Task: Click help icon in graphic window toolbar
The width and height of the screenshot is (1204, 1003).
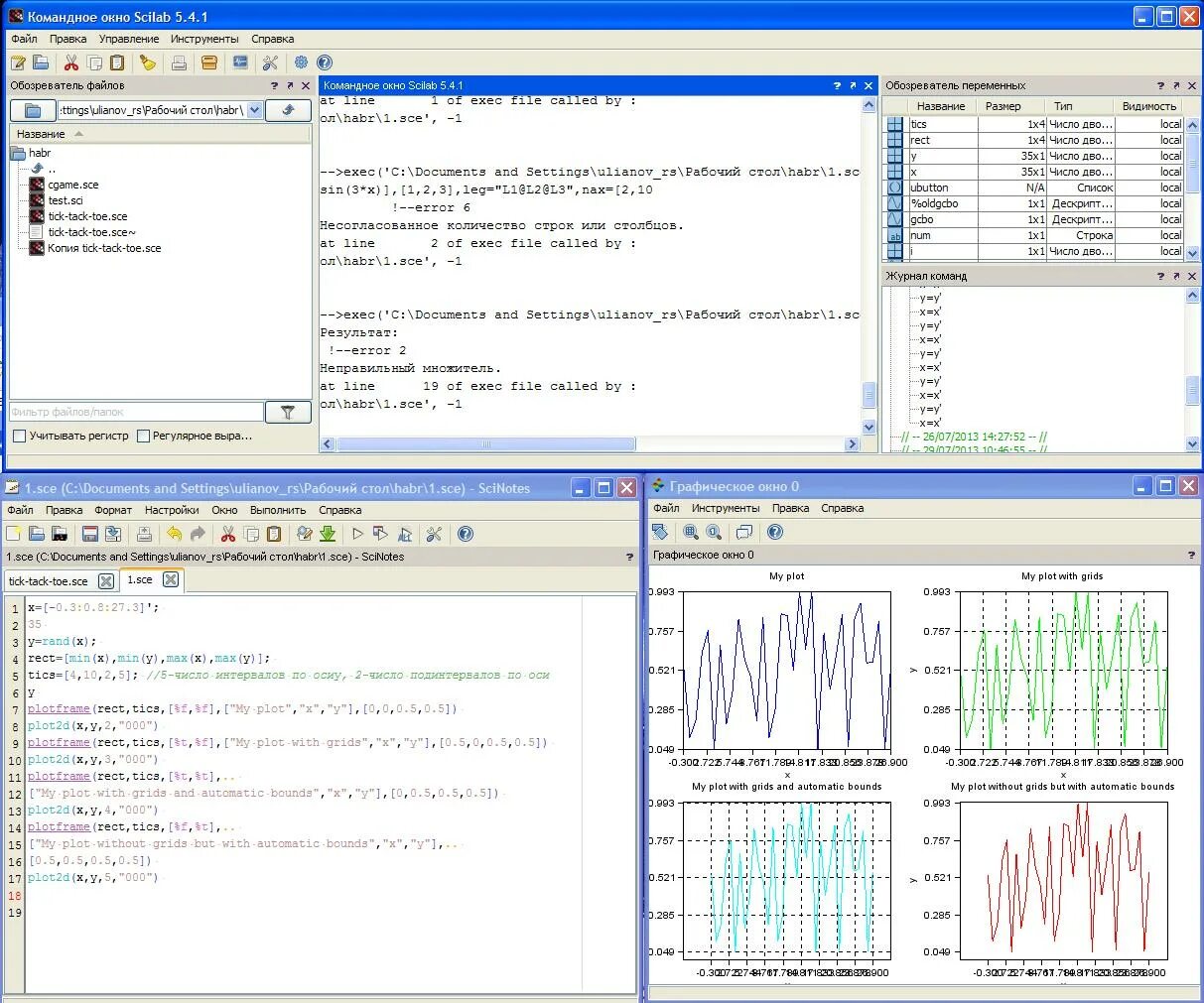Action: 775,532
